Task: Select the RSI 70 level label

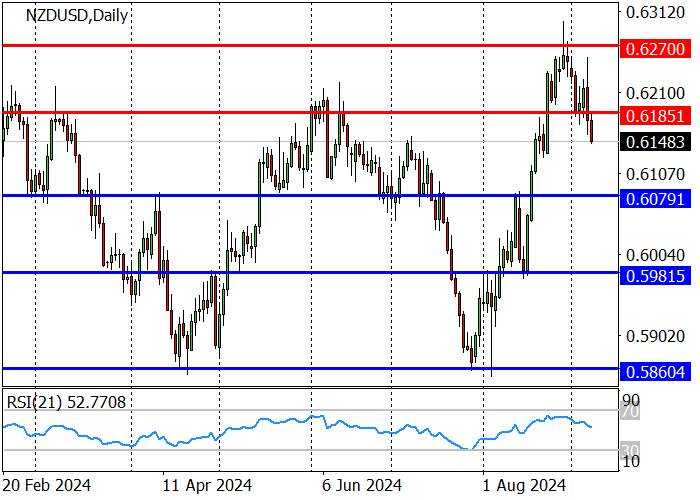Action: coord(632,411)
